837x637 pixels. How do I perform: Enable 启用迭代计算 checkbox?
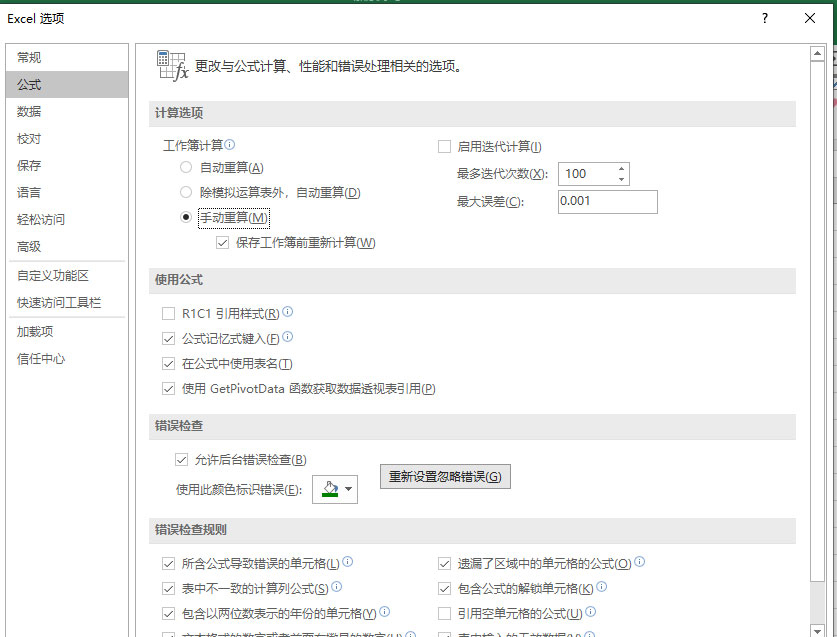(x=444, y=146)
